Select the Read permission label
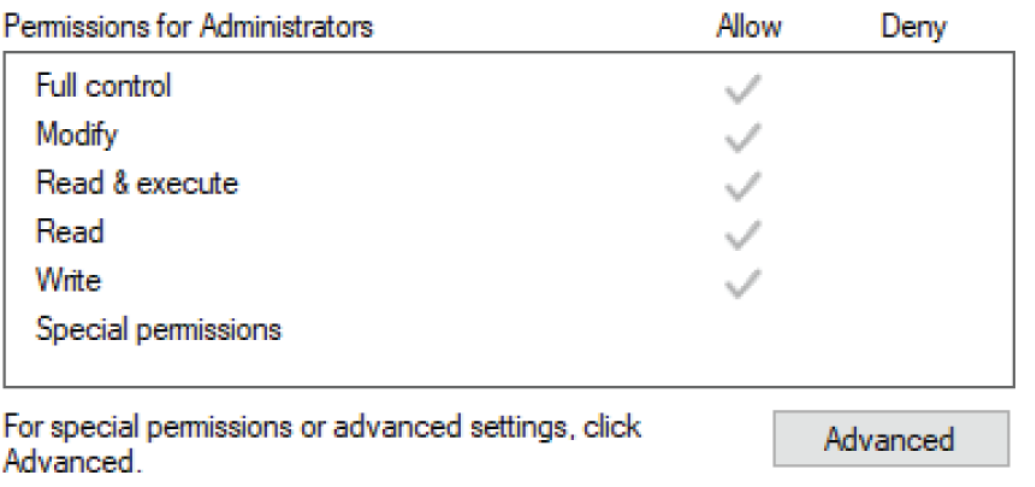 pyautogui.click(x=69, y=232)
